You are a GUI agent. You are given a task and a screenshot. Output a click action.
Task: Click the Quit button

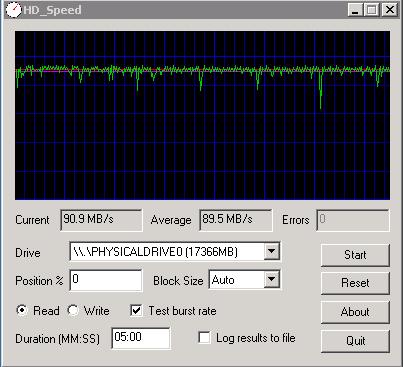[355, 341]
